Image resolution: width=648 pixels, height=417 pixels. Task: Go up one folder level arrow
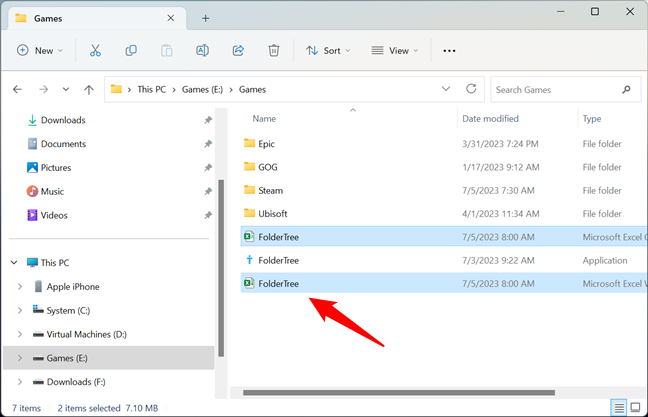[x=89, y=89]
